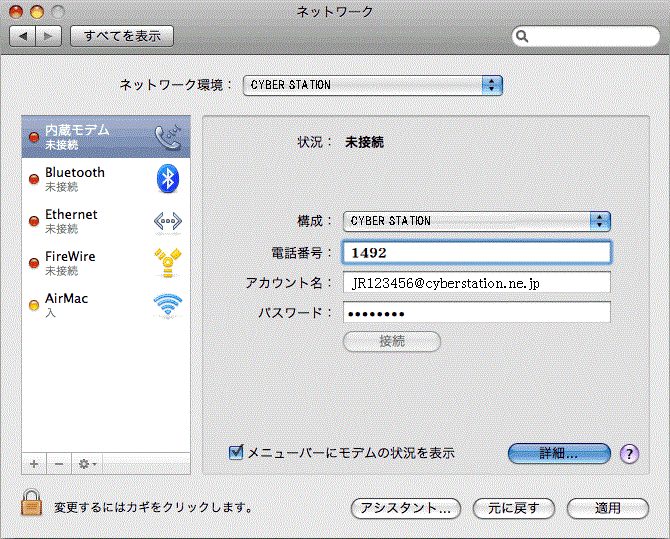Click the forward navigation arrow

pyautogui.click(x=49, y=36)
